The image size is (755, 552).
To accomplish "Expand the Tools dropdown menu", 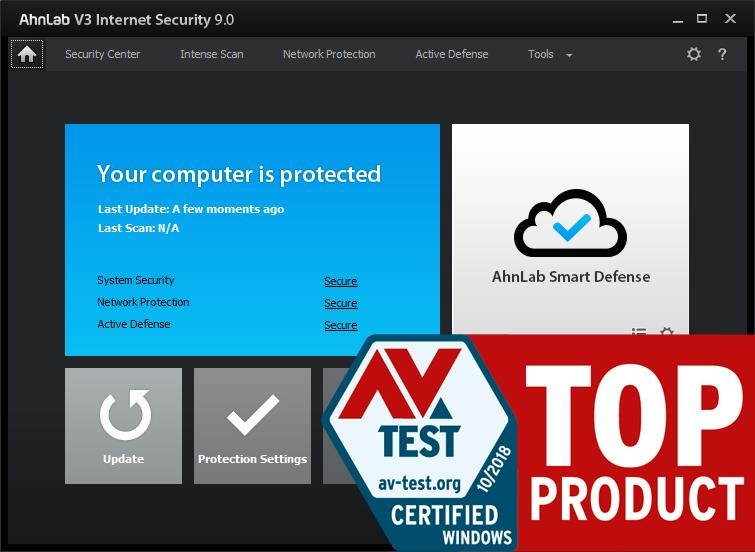I will pyautogui.click(x=550, y=54).
